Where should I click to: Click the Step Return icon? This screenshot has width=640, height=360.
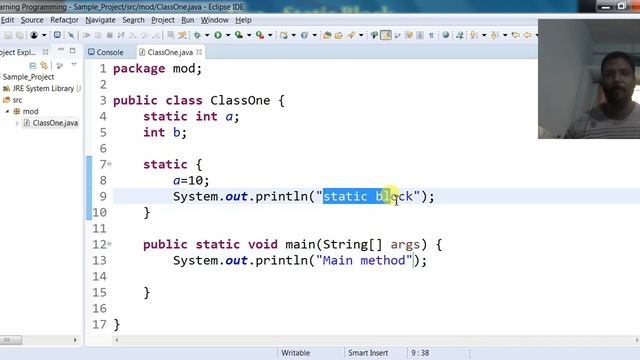(x=156, y=36)
